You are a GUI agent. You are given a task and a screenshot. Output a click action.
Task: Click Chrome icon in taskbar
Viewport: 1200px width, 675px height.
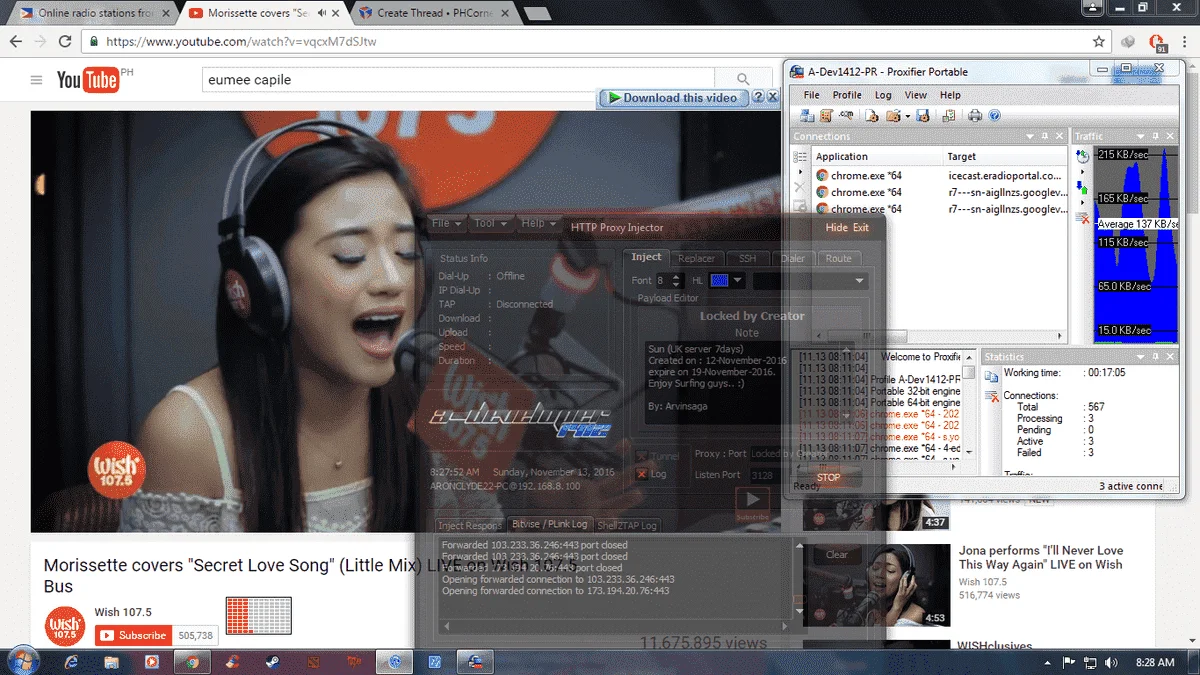[x=193, y=662]
